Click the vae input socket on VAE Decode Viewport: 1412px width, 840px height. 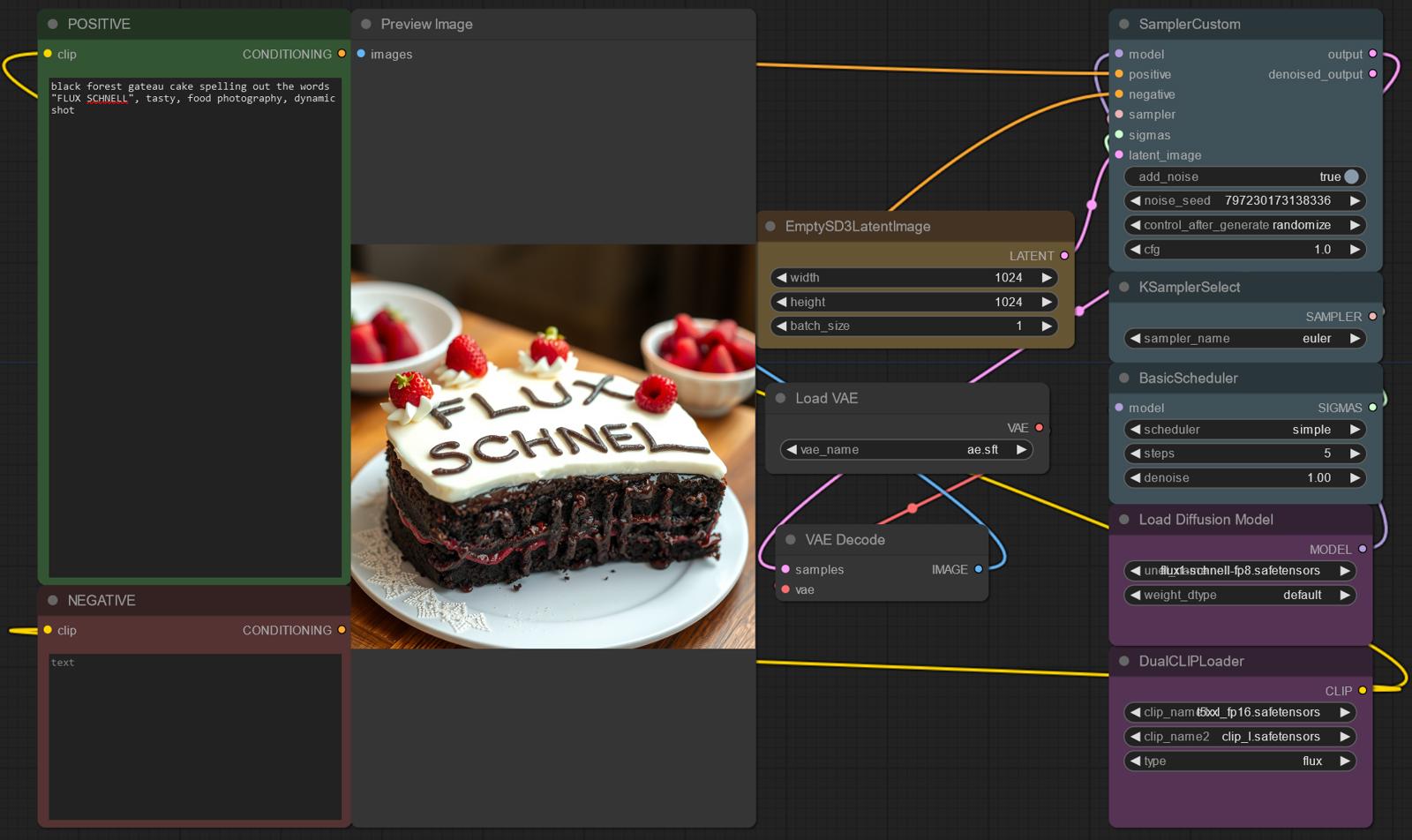pyautogui.click(x=785, y=589)
